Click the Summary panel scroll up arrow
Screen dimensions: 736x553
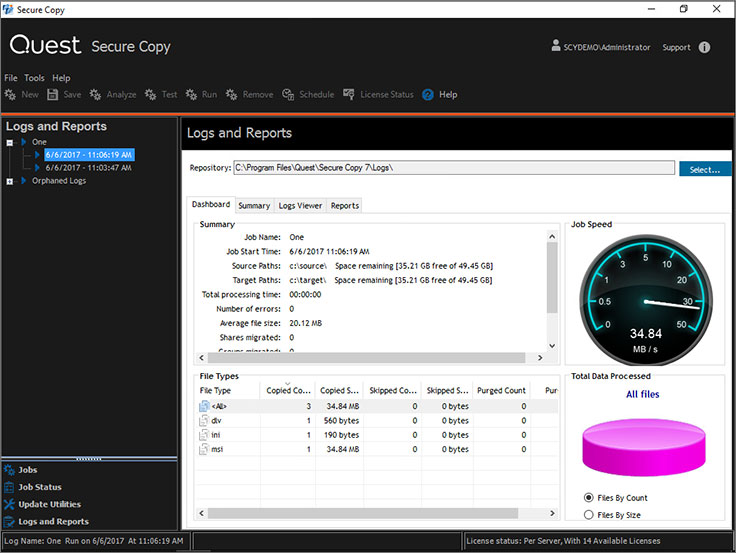tap(552, 237)
